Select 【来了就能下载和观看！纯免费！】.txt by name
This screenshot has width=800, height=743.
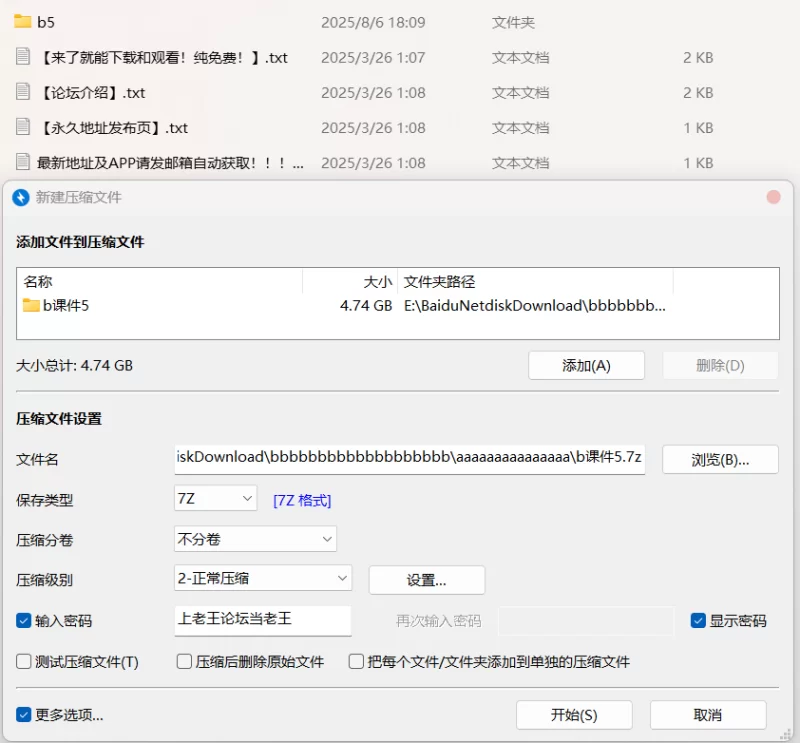click(163, 57)
